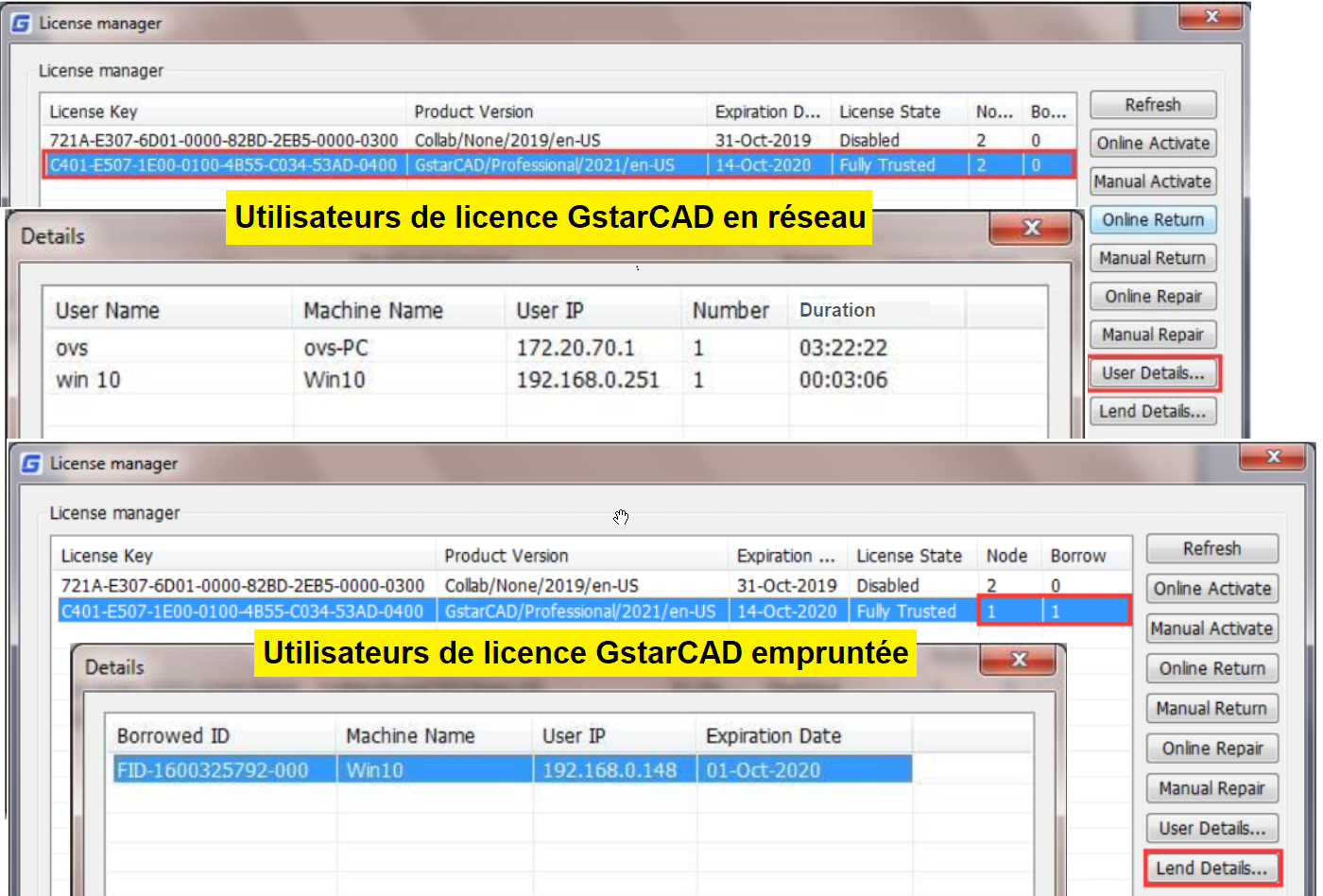Screen dimensions: 1323x896
Task: Click duration 03:22:22 cell
Action: click(844, 348)
